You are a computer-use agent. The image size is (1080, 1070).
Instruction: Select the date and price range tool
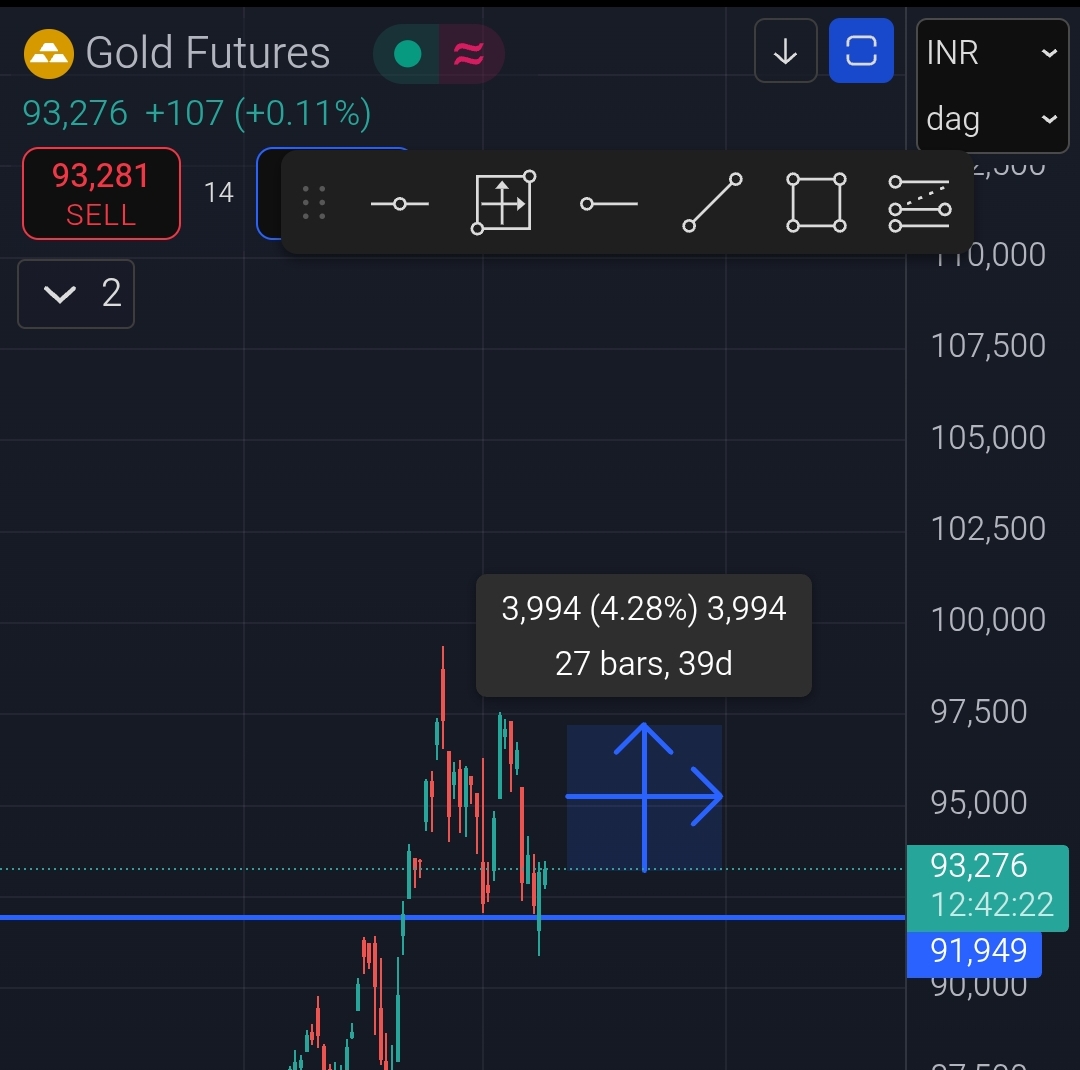(503, 204)
